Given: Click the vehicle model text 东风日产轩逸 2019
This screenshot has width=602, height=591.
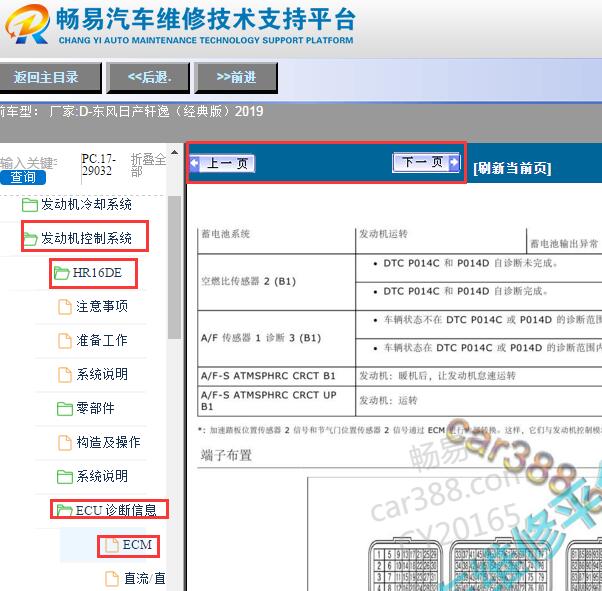Looking at the screenshot, I should click(156, 112).
